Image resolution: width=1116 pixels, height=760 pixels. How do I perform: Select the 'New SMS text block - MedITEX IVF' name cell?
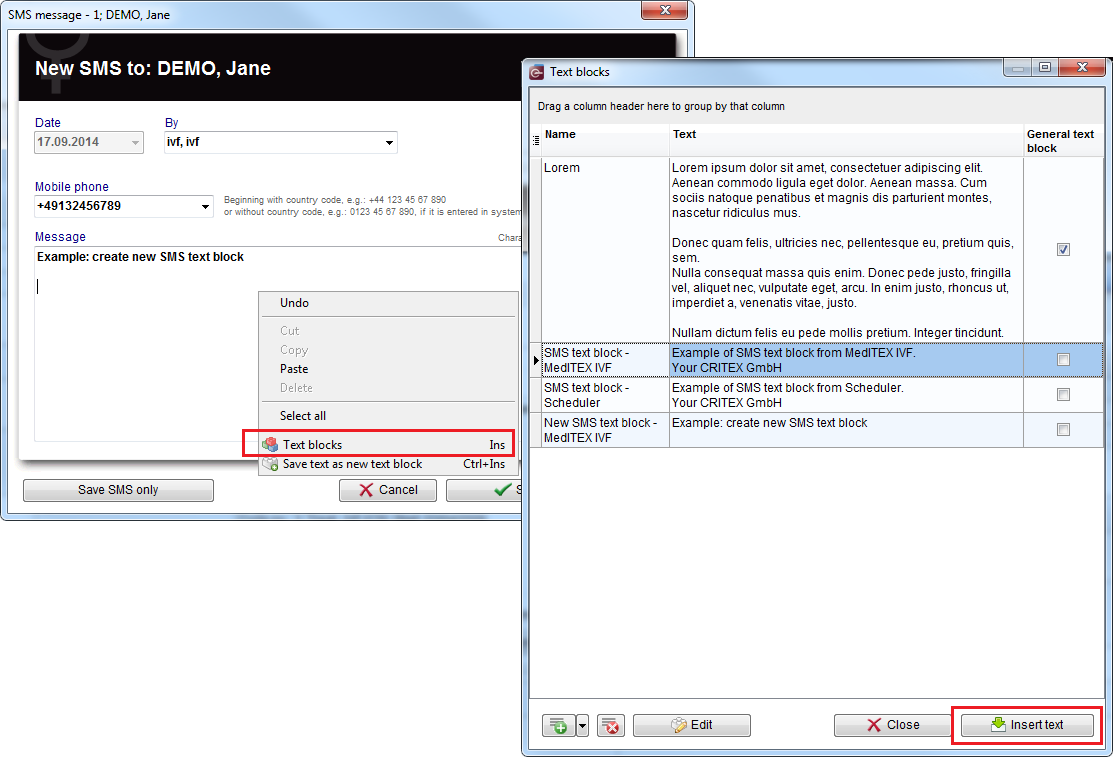click(606, 430)
